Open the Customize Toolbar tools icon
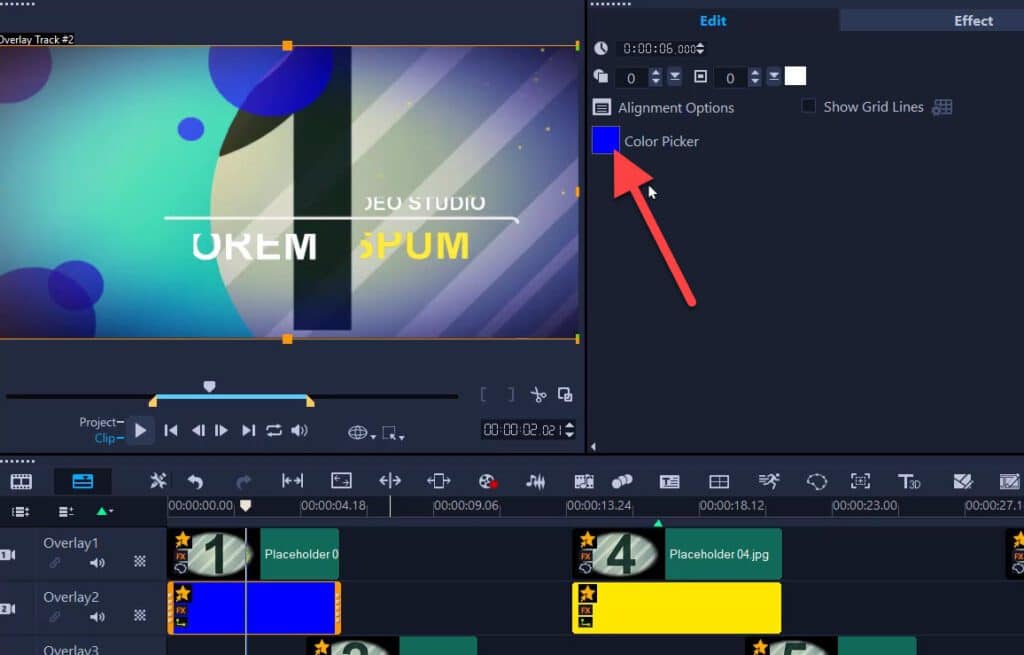Screen dimensions: 1024x655 [x=158, y=481]
